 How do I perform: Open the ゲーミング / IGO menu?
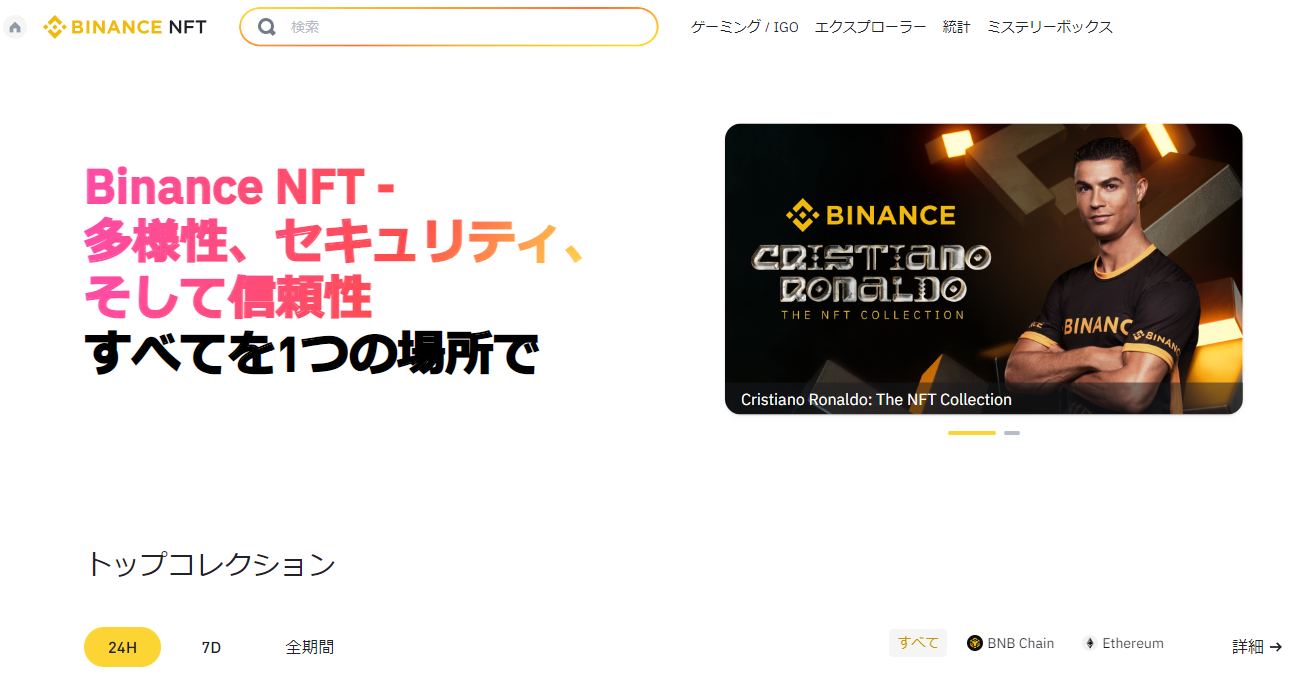745,27
